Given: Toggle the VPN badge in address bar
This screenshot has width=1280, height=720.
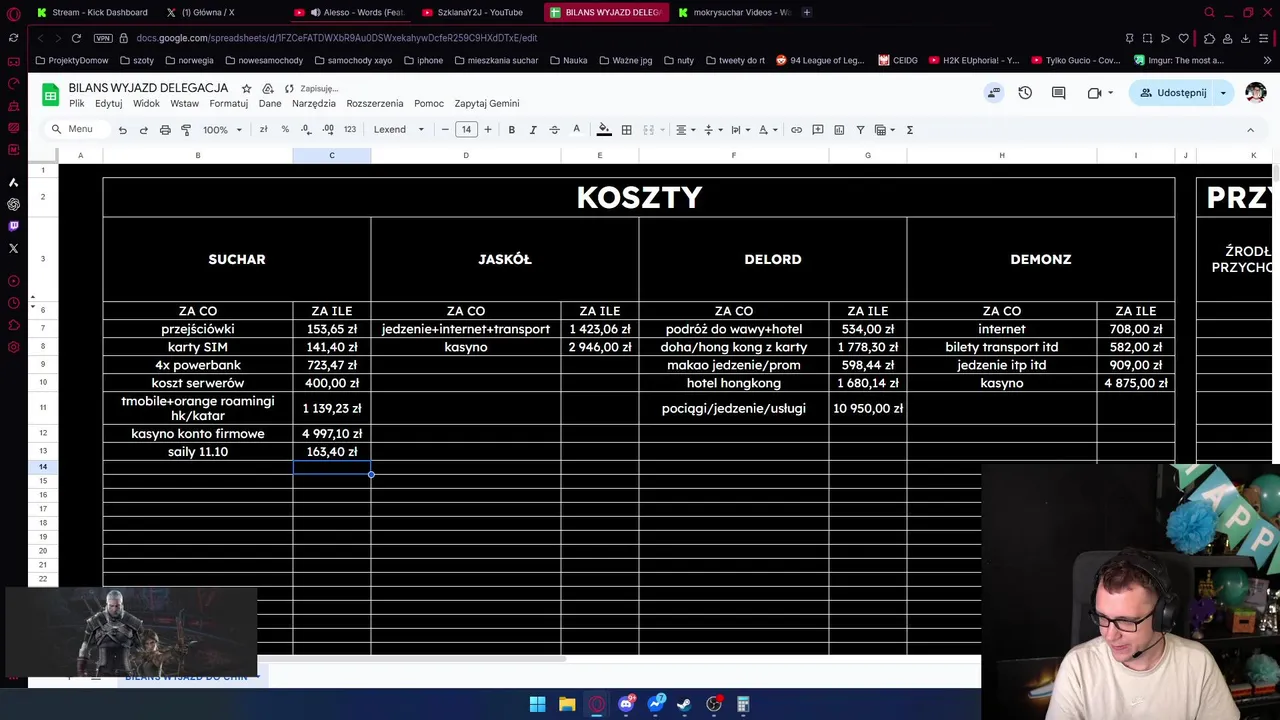Looking at the screenshot, I should coord(103,38).
